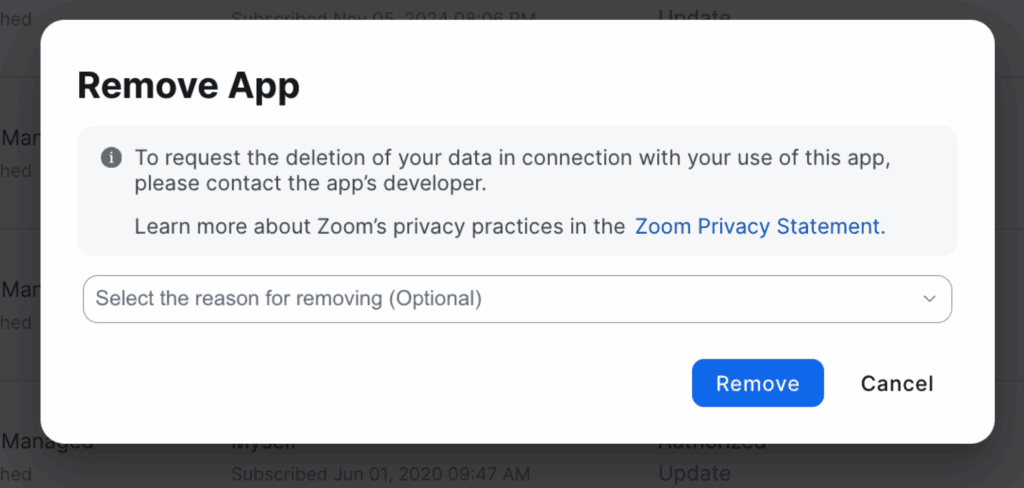
Task: Click the "To request the deletion" notice line
Action: click(x=512, y=158)
